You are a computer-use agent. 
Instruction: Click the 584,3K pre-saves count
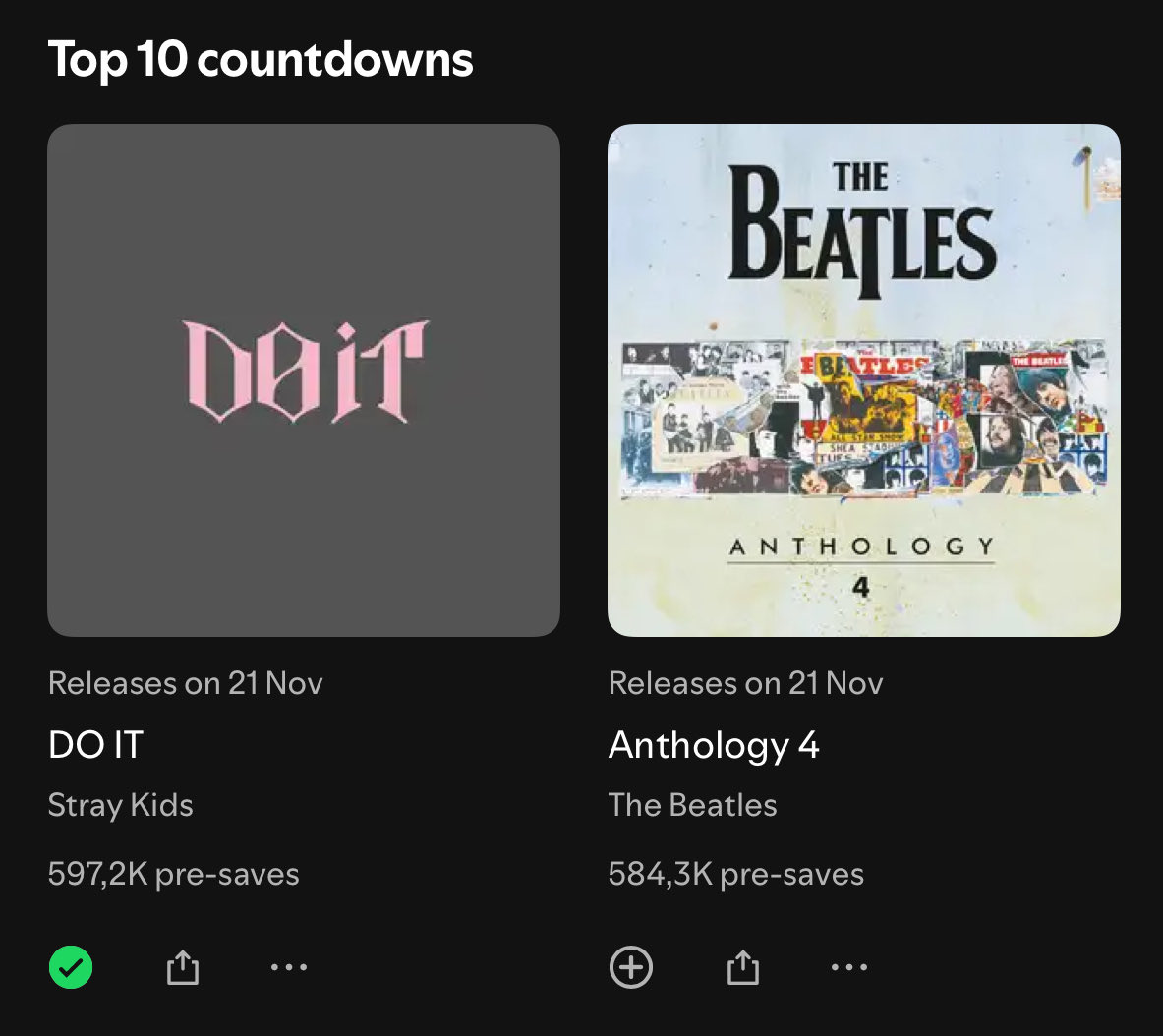(x=736, y=874)
